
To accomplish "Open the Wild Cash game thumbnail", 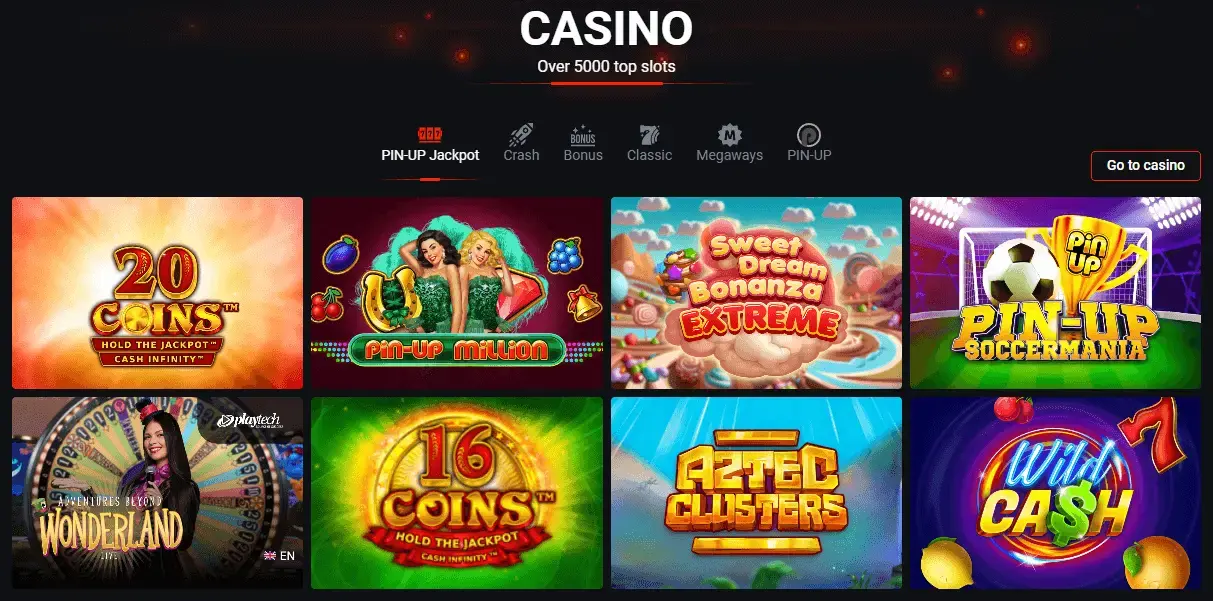I will (x=1055, y=493).
